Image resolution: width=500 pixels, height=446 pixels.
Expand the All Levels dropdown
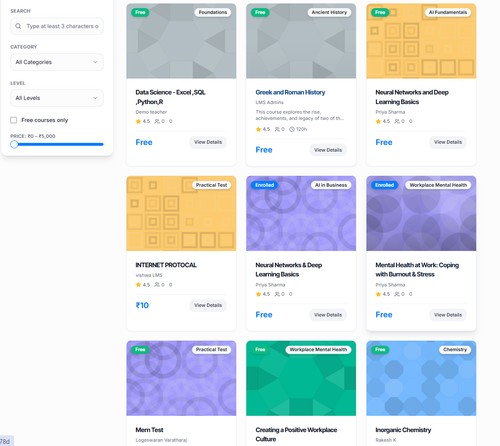click(57, 98)
